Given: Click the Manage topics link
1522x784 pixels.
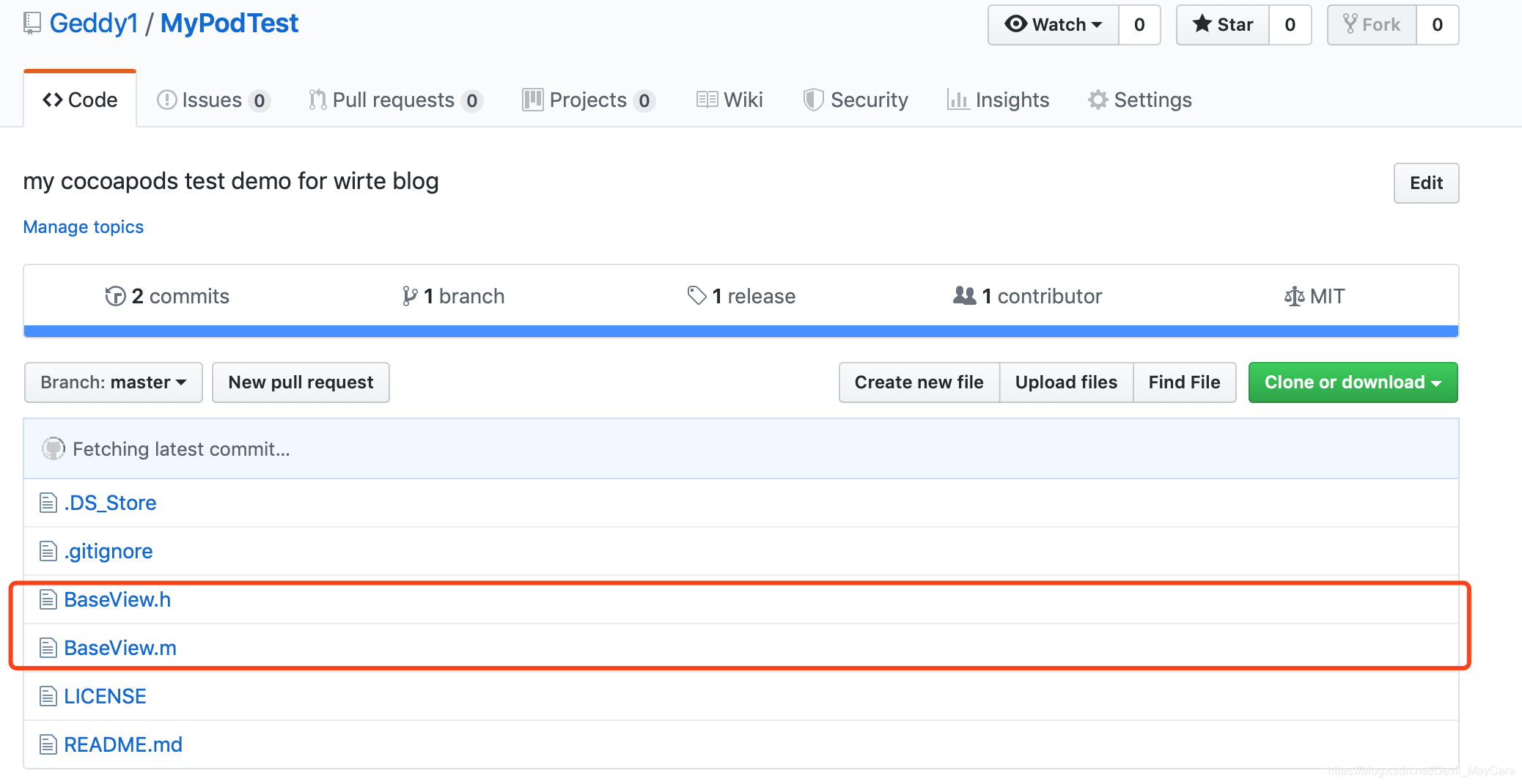Looking at the screenshot, I should tap(84, 227).
